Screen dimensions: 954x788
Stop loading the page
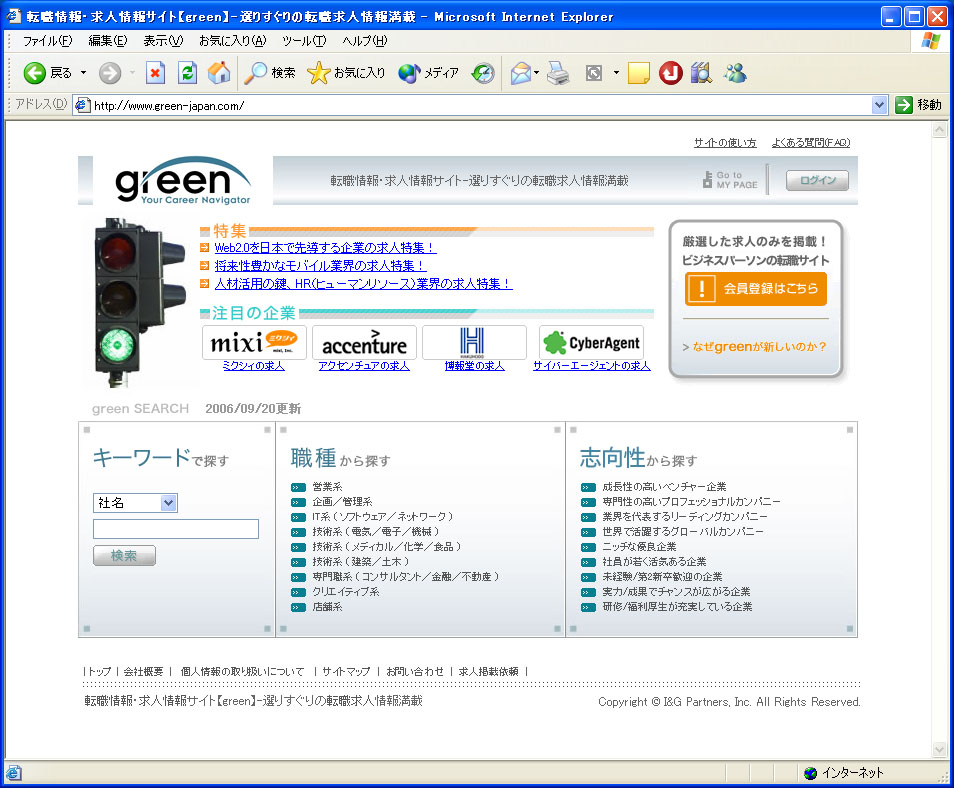(x=155, y=73)
